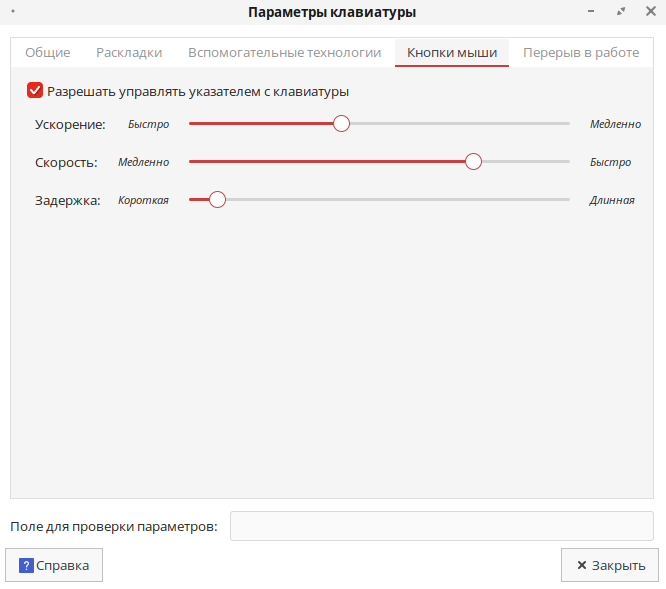Screen dimensions: 666x589
Task: Select the Кнопки мыши tab
Action: coord(452,52)
